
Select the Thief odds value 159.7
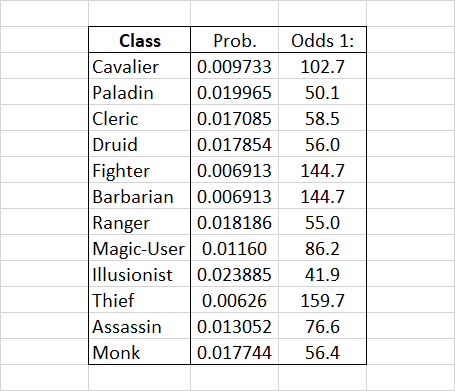322,300
